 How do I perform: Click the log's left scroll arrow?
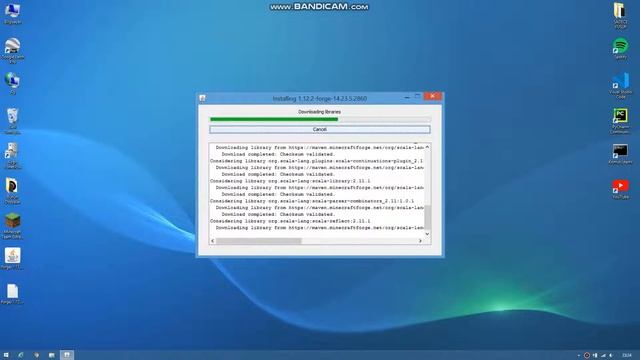coord(213,241)
